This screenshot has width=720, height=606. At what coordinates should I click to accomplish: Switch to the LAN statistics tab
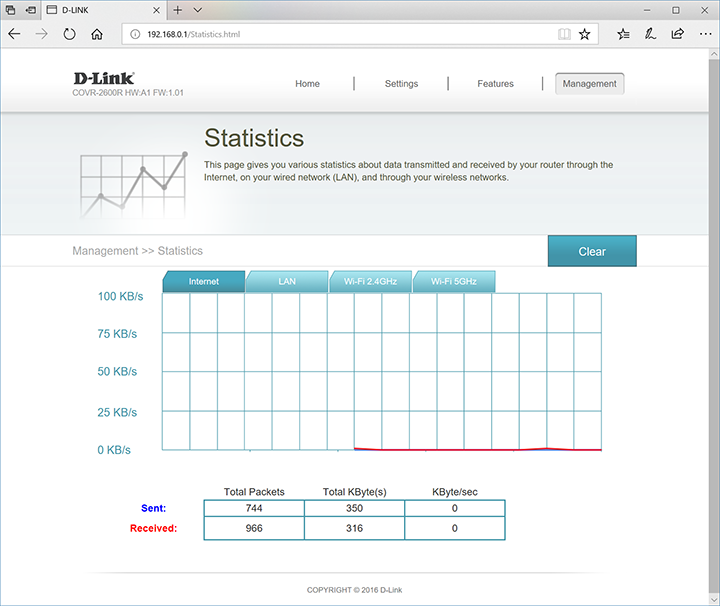point(287,282)
